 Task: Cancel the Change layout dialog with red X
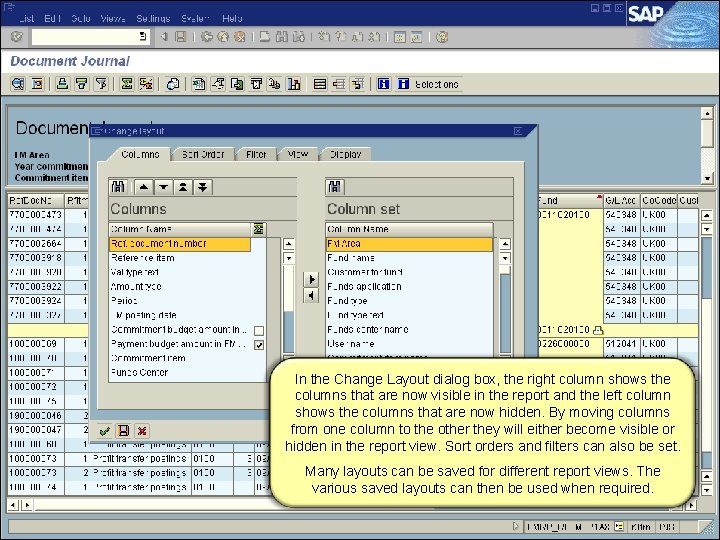[142, 431]
